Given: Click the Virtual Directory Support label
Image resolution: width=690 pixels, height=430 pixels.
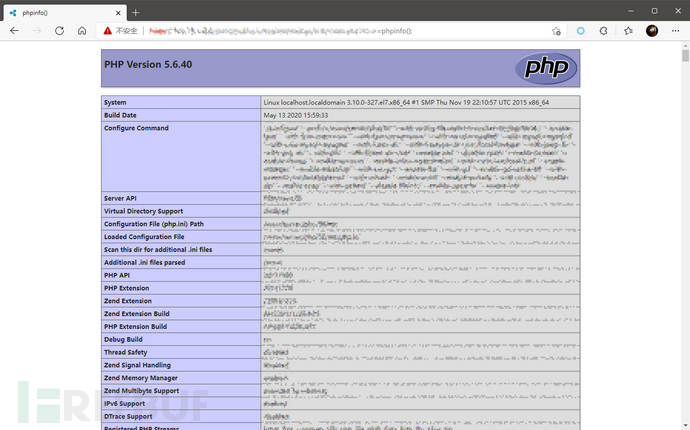Looking at the screenshot, I should coord(143,211).
